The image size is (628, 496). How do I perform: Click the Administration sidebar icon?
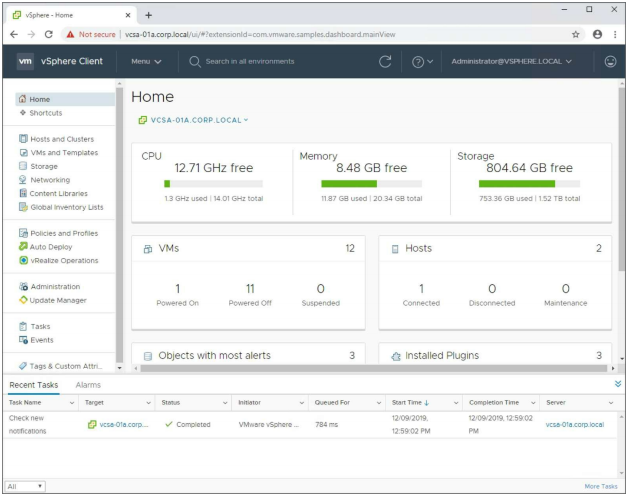coord(23,286)
